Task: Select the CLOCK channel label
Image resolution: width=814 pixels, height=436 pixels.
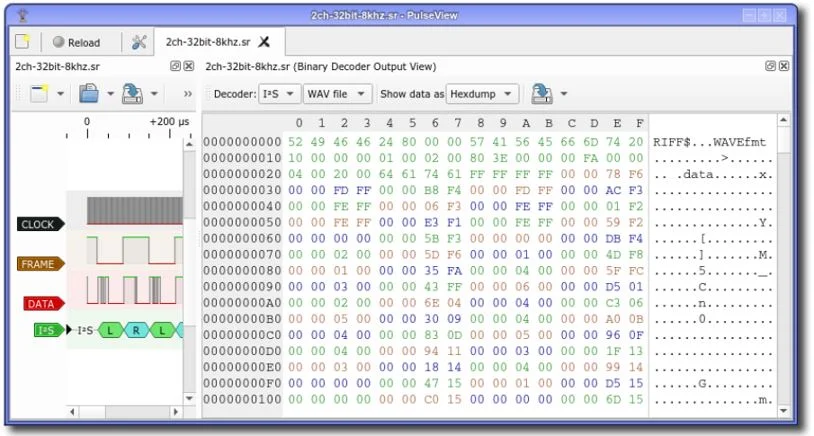Action: [x=39, y=224]
